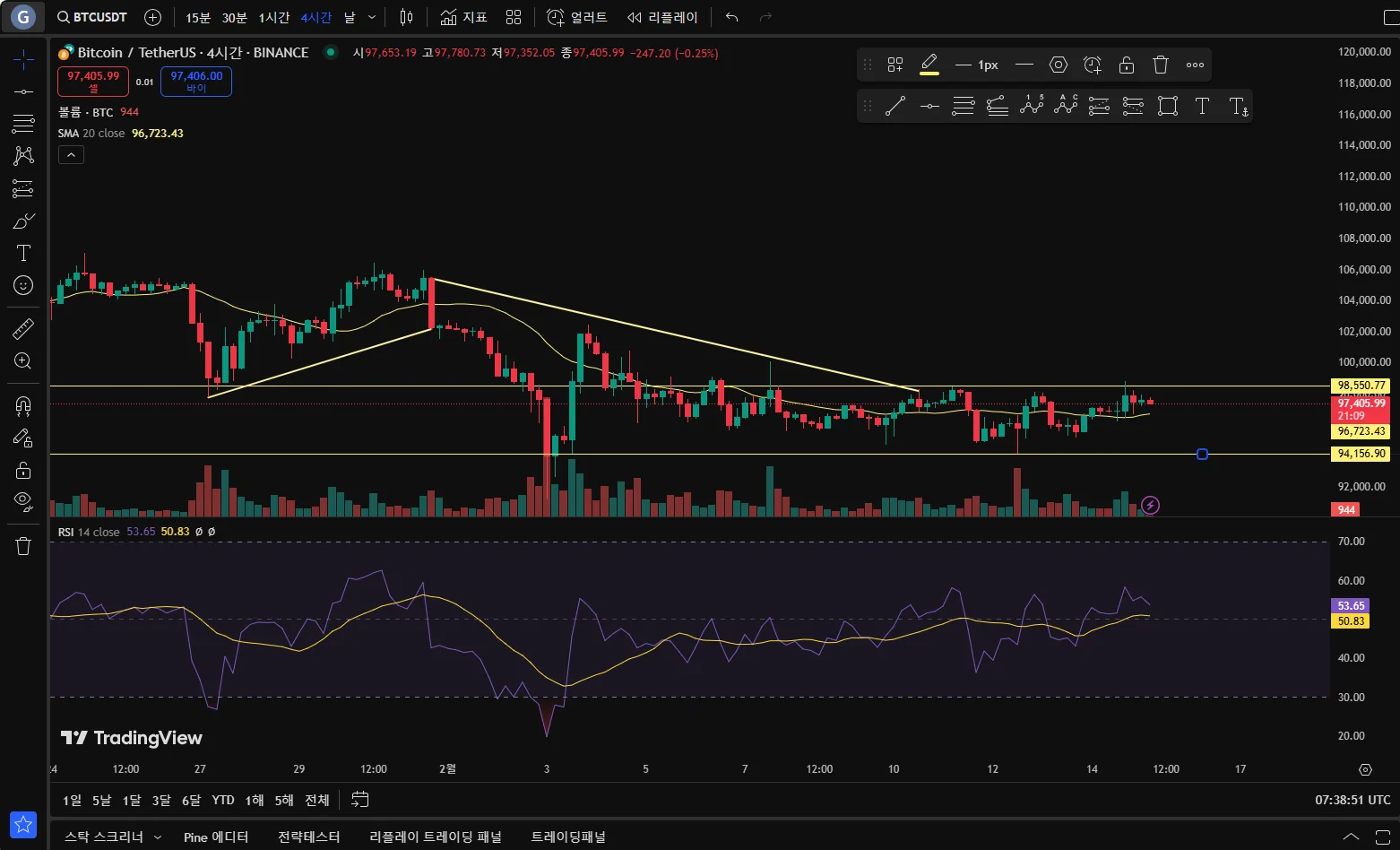Image resolution: width=1400 pixels, height=850 pixels.
Task: Open the indicator templates grid icon
Action: [x=514, y=17]
